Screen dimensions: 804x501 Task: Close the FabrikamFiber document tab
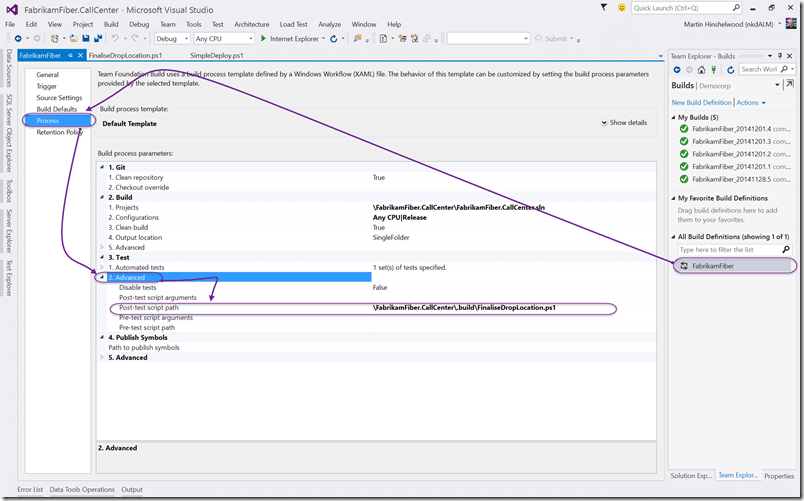click(x=81, y=55)
